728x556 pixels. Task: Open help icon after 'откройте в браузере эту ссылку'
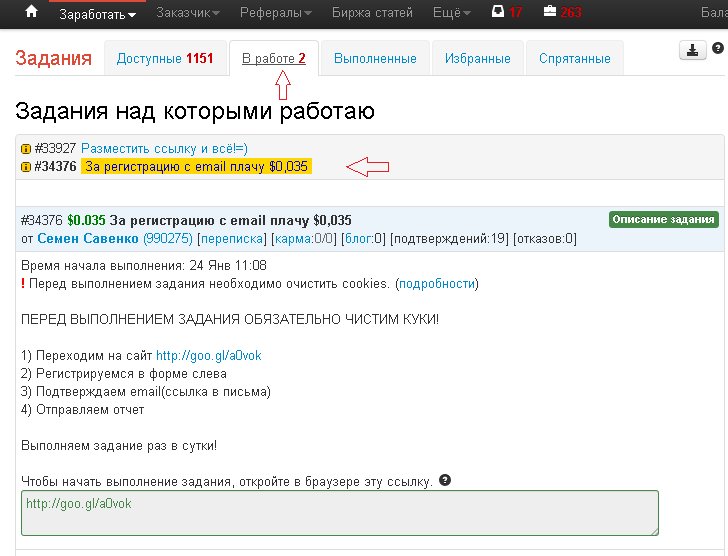tap(445, 480)
